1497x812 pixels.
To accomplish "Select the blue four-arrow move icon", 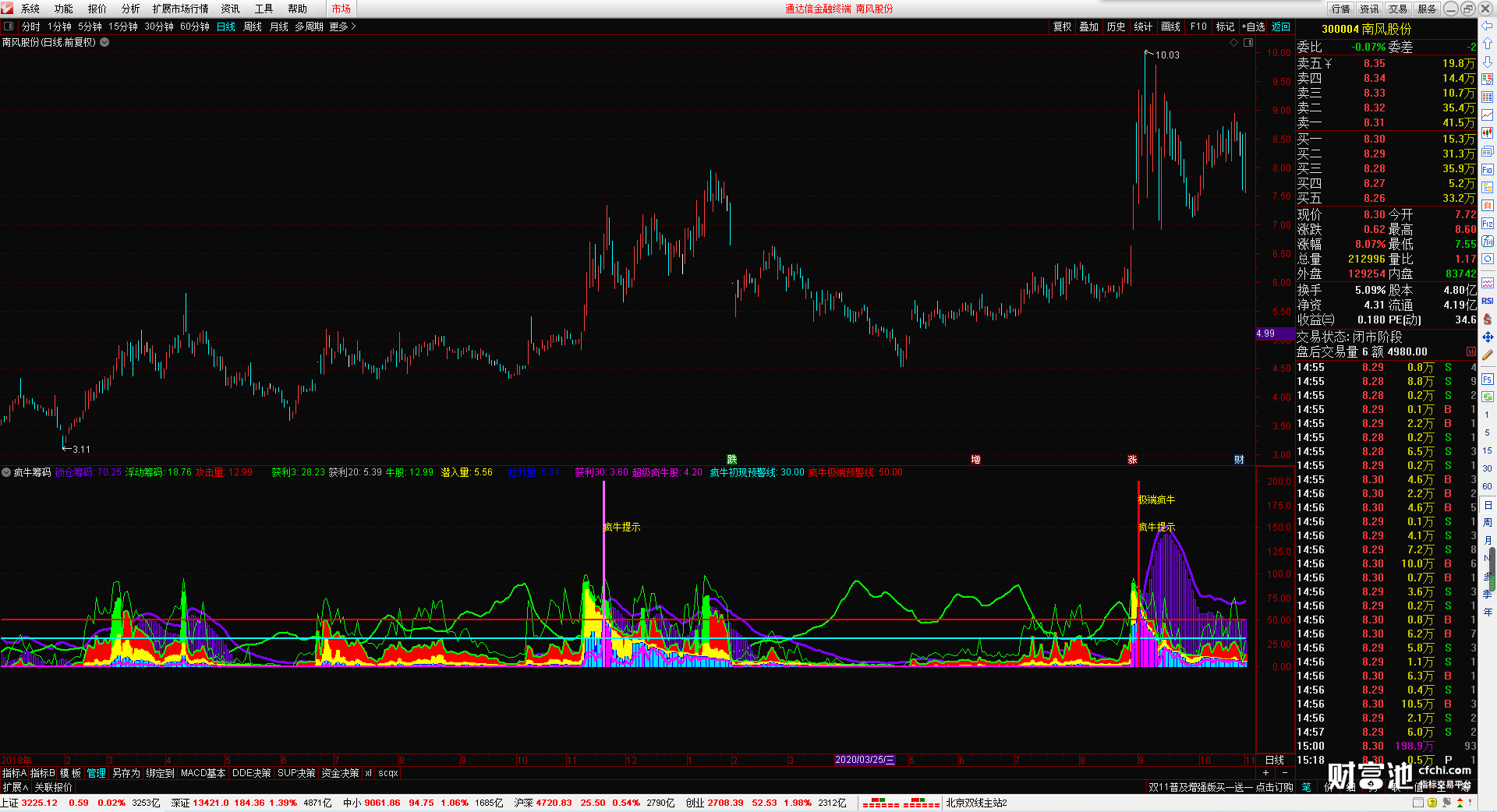I will [x=1488, y=337].
